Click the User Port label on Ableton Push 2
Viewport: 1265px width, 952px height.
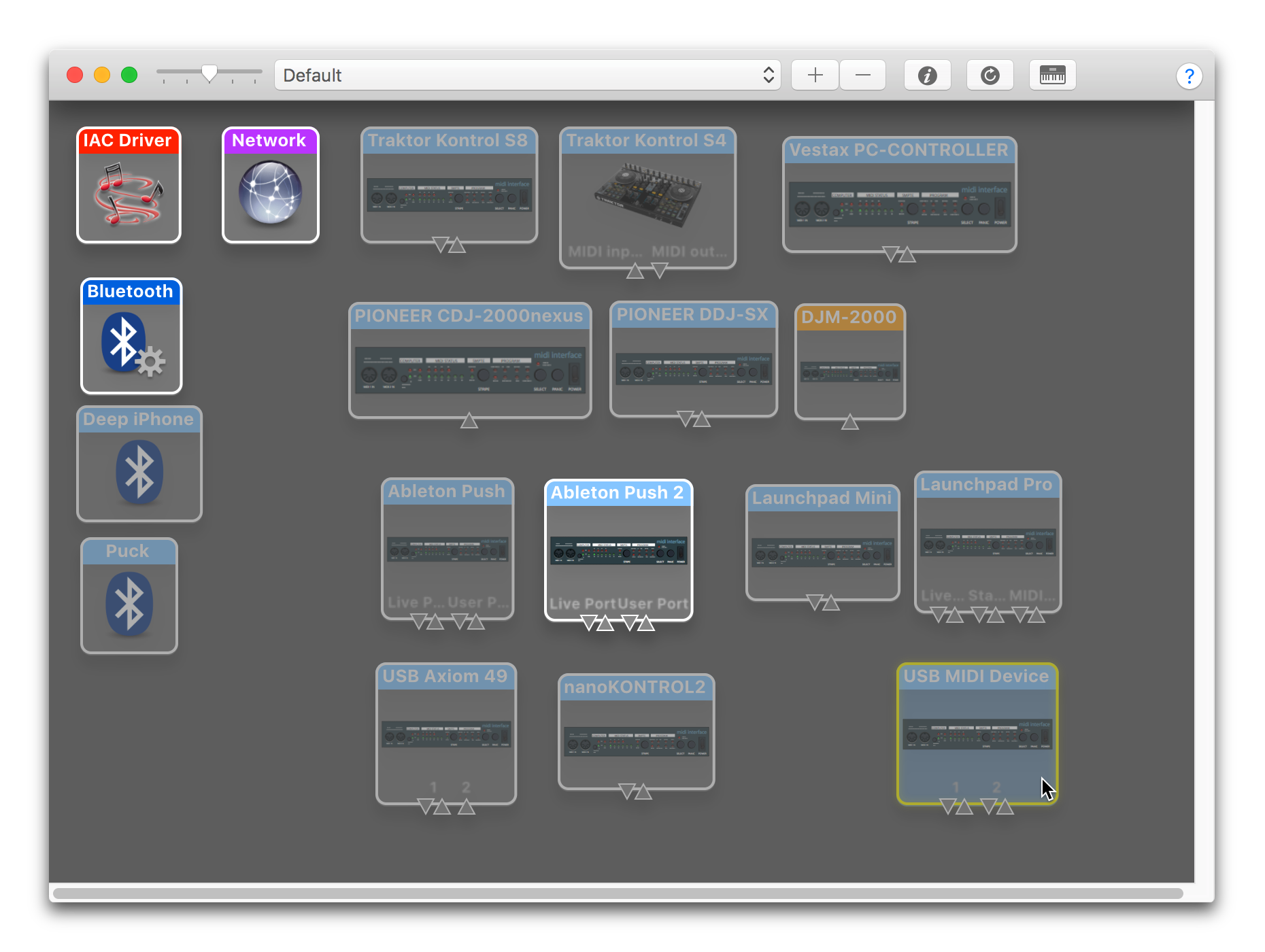[653, 604]
